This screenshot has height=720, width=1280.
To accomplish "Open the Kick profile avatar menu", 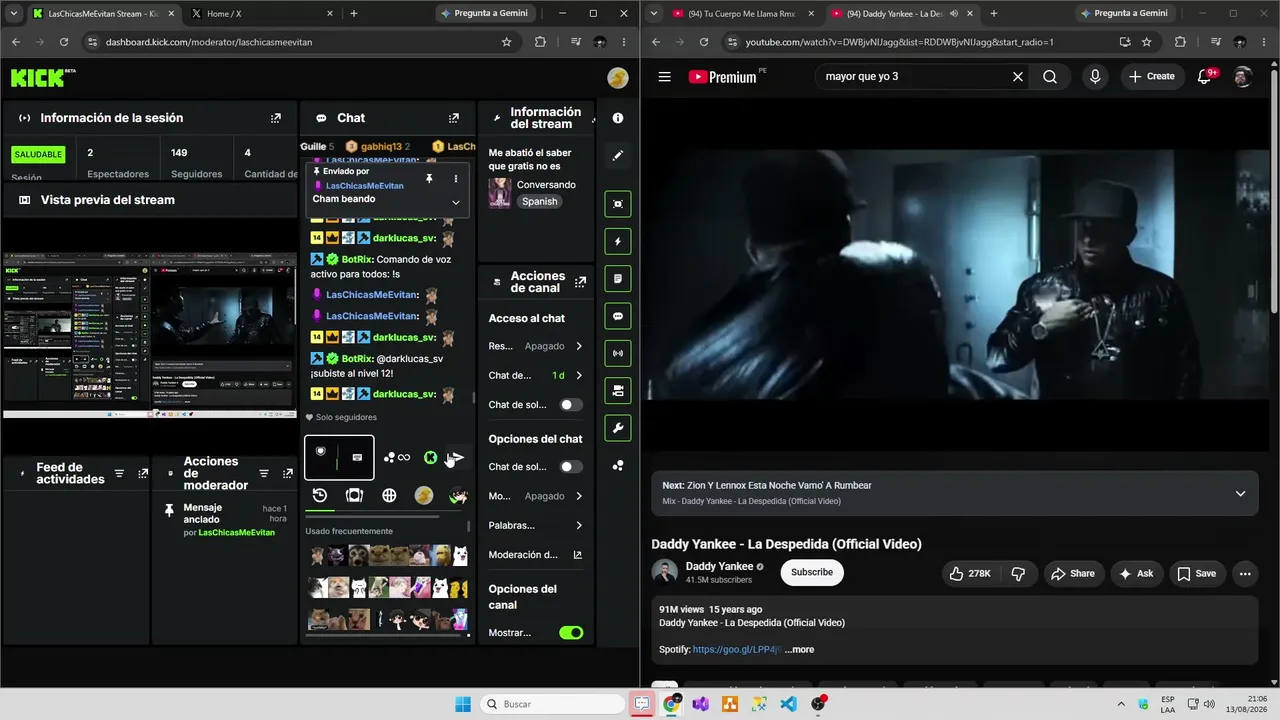I will [618, 78].
